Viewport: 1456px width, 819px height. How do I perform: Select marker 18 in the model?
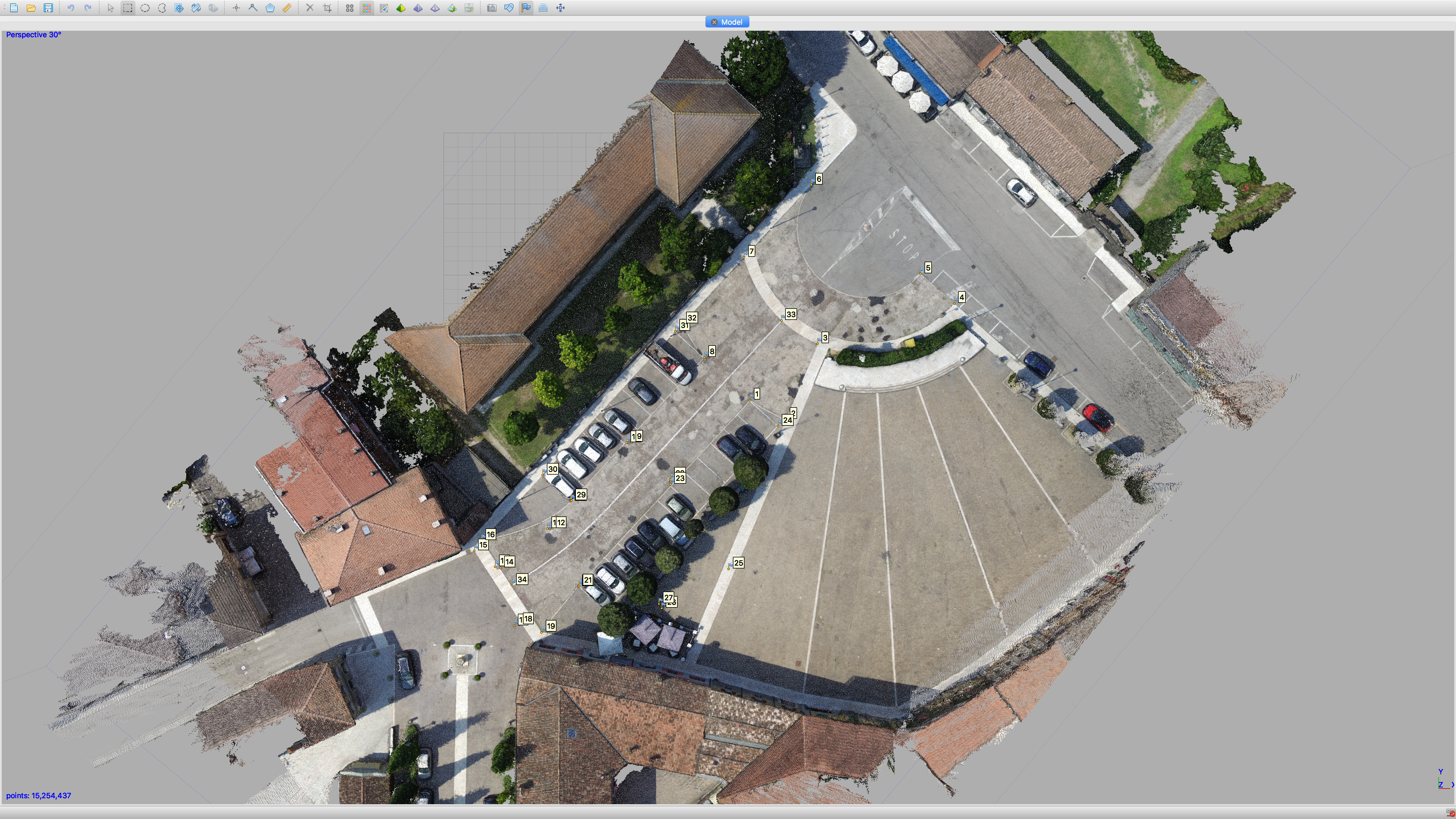528,618
